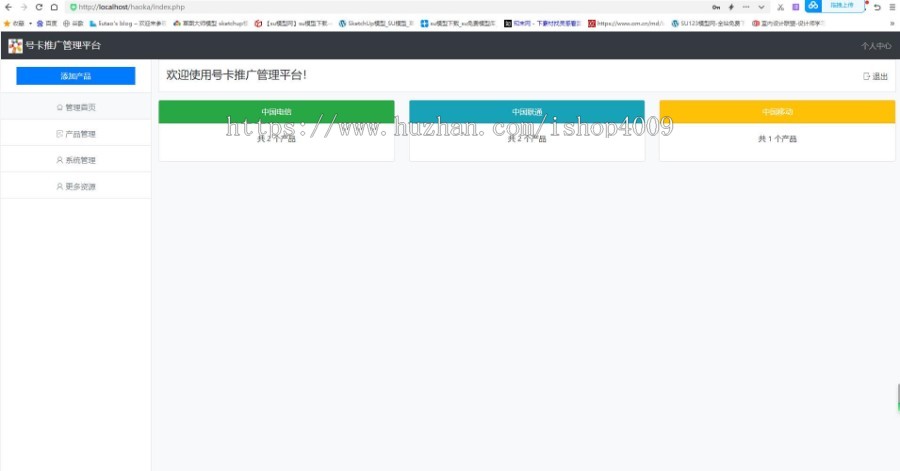The image size is (900, 471).
Task: Open the 【su模型网】 bookmark
Action: (293, 24)
